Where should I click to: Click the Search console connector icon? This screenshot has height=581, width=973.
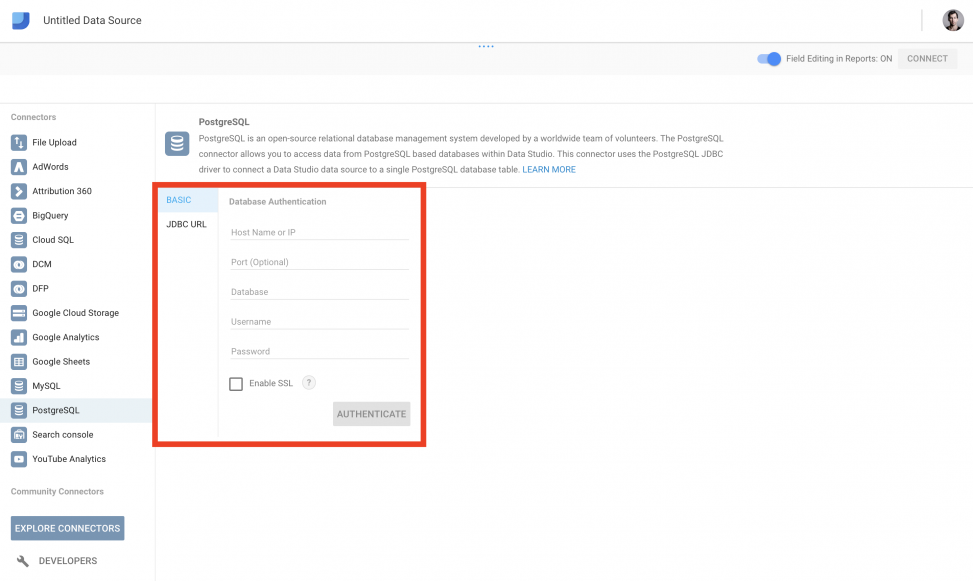[19, 435]
